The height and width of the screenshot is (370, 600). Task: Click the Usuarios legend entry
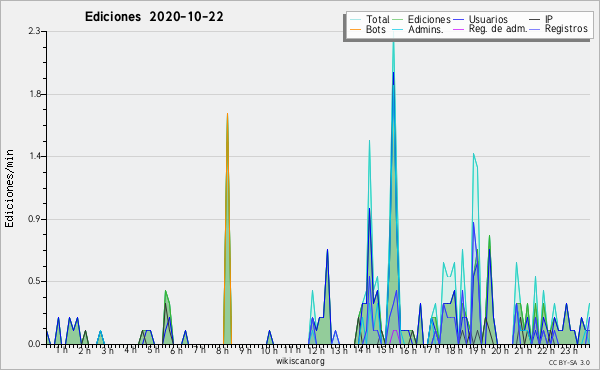click(x=481, y=19)
